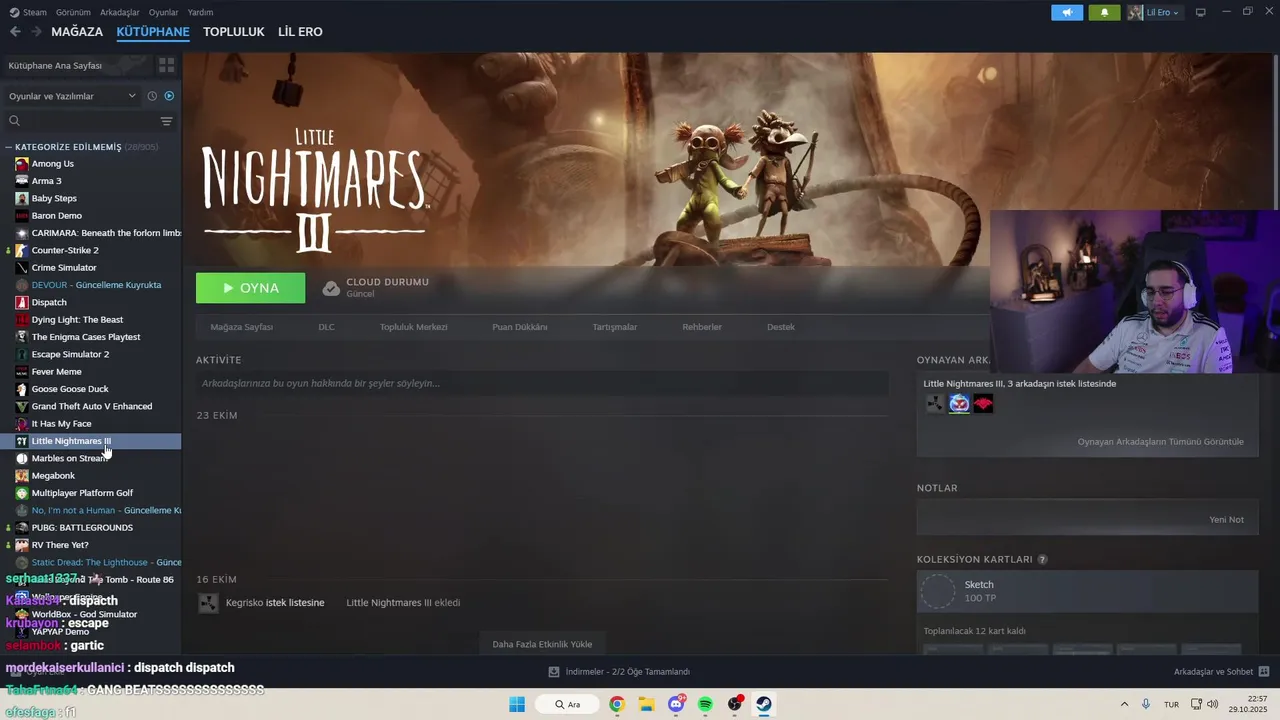
Task: Open Baby Steps game entry
Action: point(54,198)
